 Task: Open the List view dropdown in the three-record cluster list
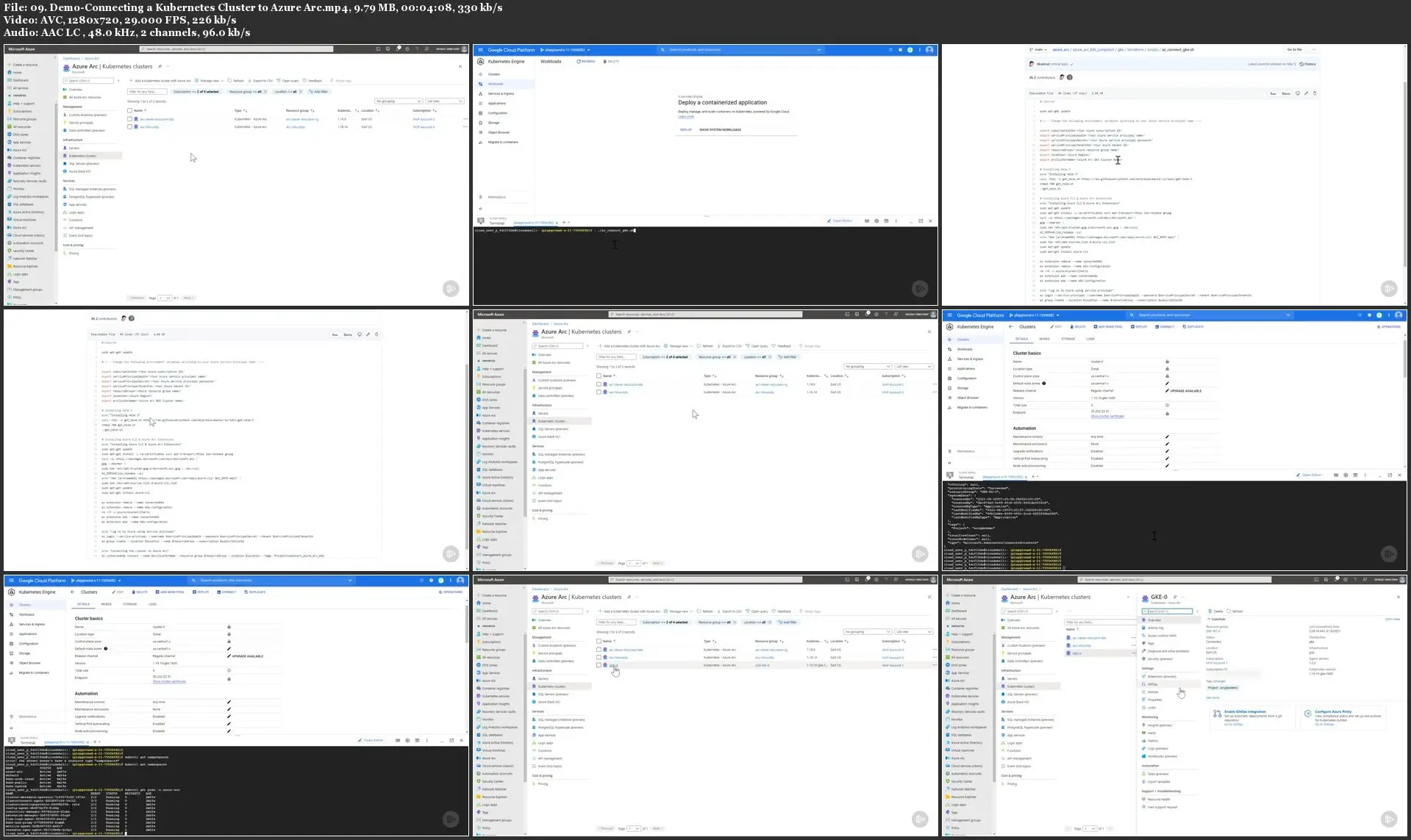pos(913,631)
